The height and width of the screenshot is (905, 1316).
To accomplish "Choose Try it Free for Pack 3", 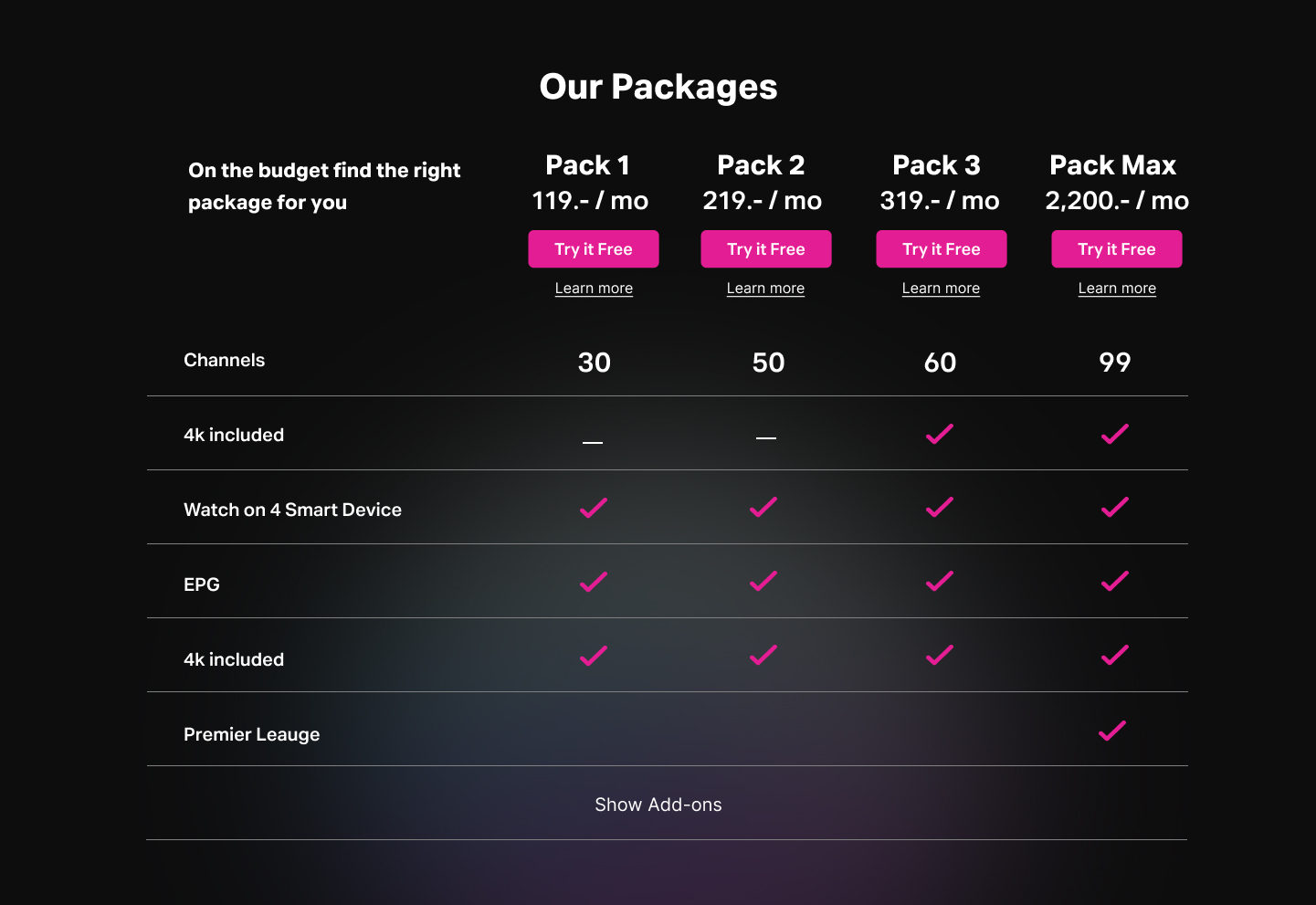I will point(942,249).
